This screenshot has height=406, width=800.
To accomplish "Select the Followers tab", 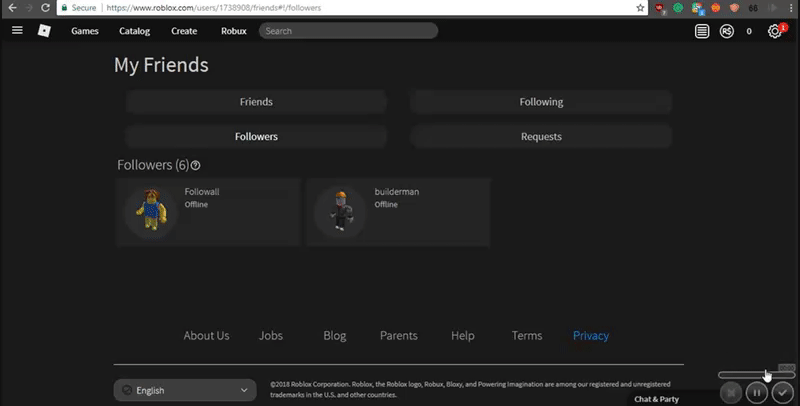I will pyautogui.click(x=256, y=137).
